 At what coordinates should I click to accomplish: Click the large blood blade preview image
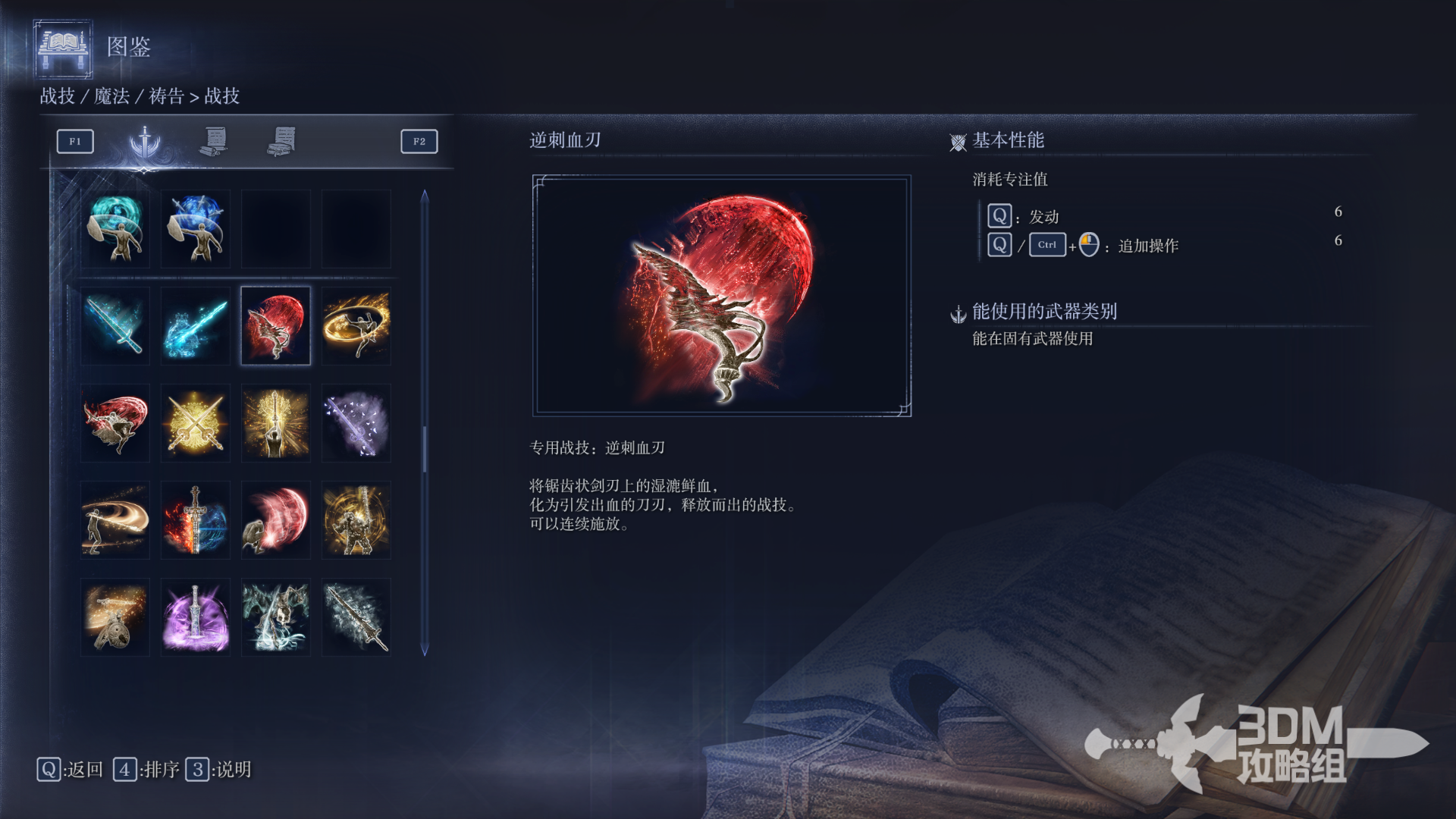722,296
